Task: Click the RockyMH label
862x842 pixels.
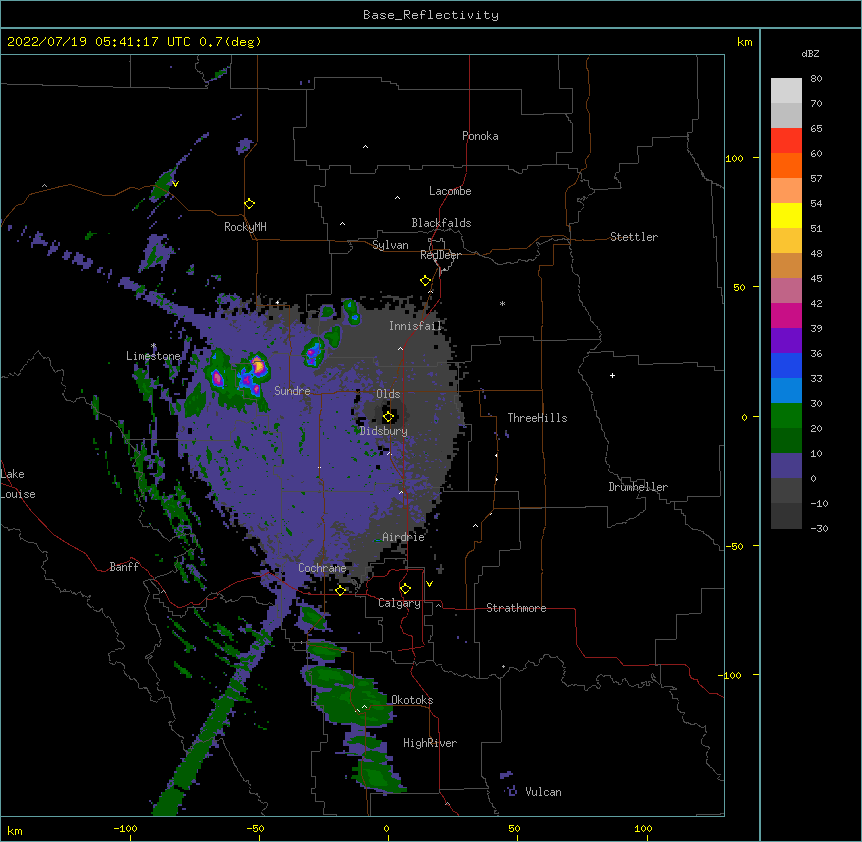Action: 245,227
